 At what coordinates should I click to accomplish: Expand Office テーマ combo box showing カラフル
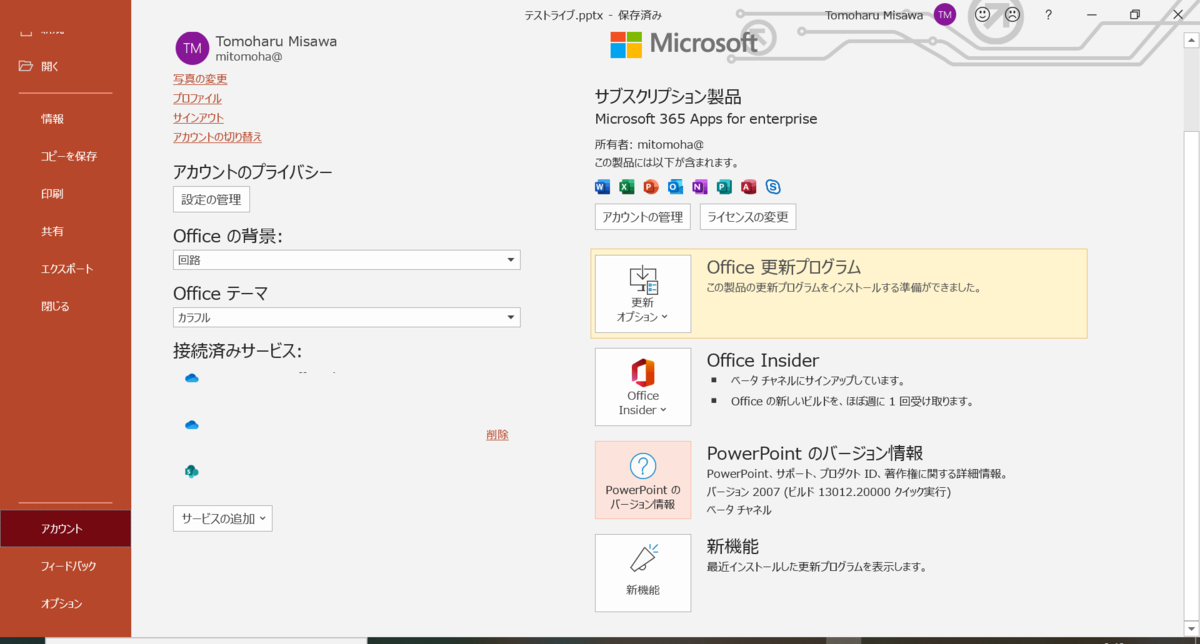[347, 317]
